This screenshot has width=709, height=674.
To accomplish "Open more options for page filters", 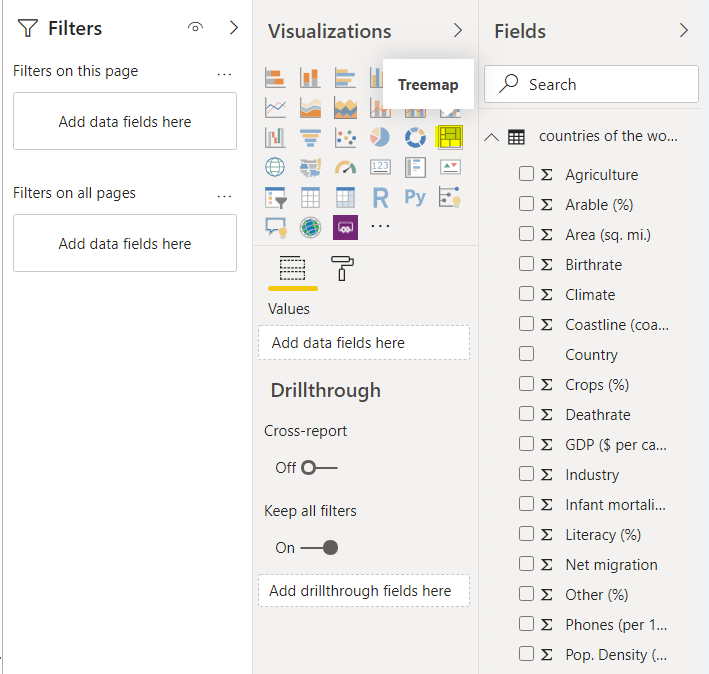I will pos(224,72).
